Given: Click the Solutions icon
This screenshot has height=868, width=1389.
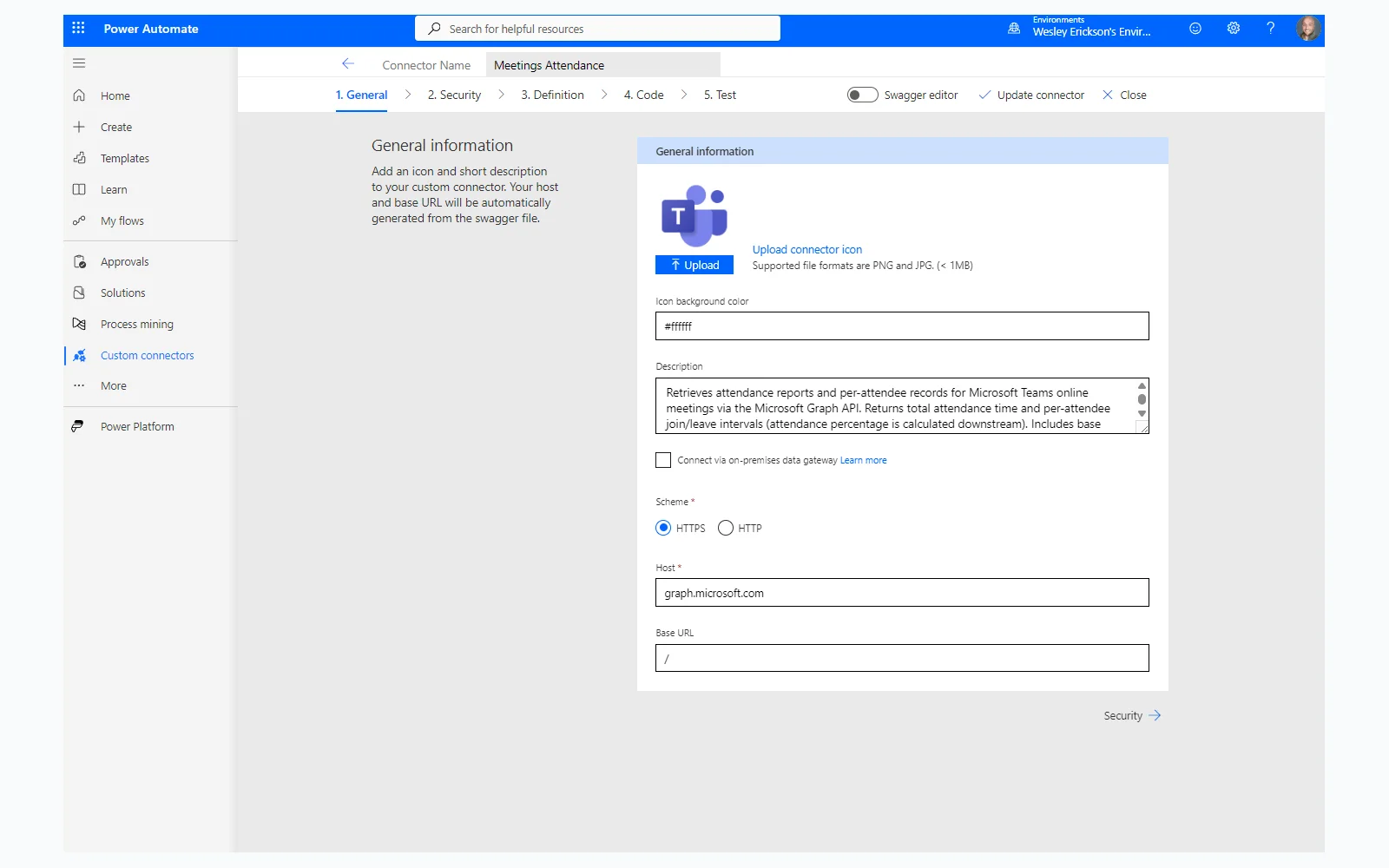Looking at the screenshot, I should [79, 293].
